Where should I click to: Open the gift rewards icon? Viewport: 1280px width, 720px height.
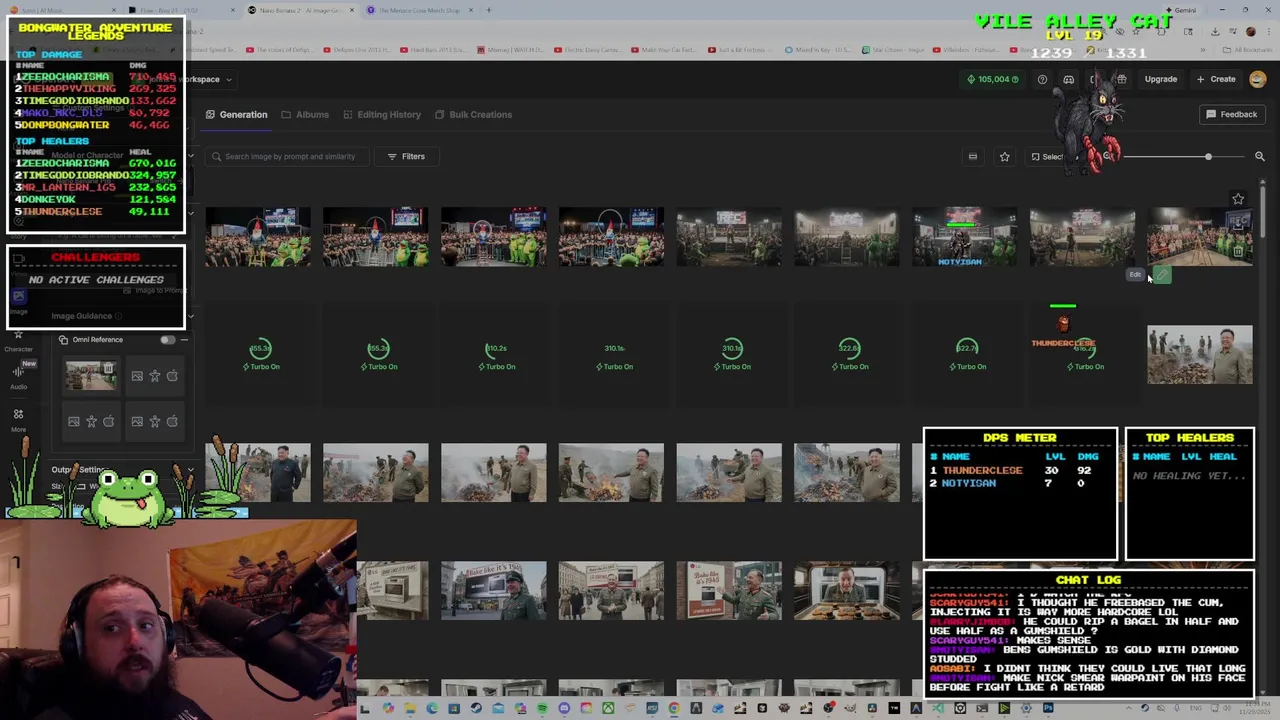click(x=1121, y=79)
